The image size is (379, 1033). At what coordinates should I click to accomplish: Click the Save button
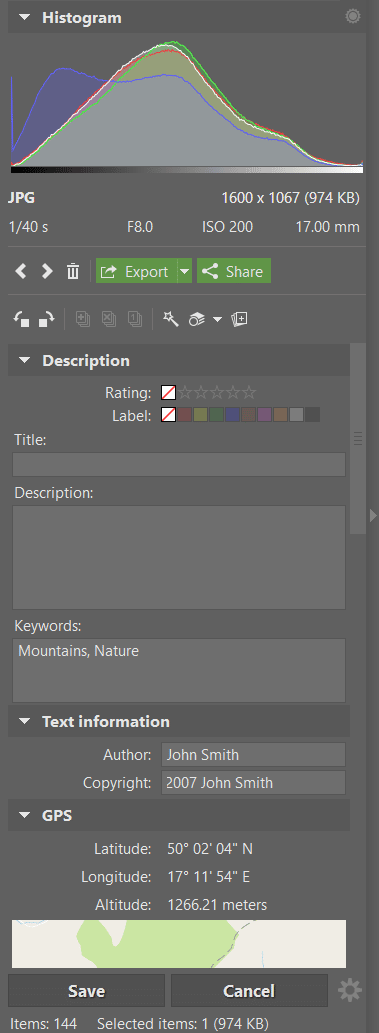tap(86, 991)
